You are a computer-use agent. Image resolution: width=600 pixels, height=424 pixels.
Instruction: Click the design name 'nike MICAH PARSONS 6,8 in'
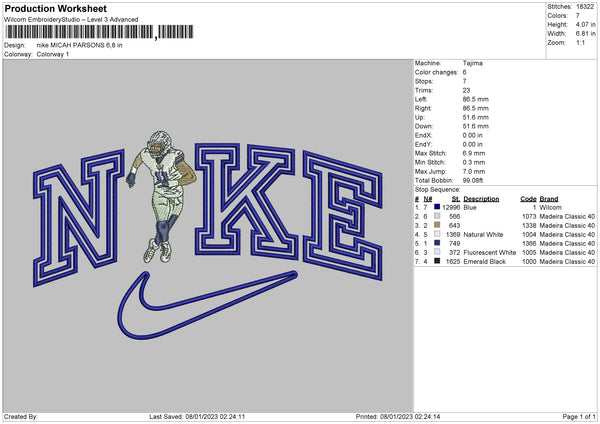coord(79,45)
